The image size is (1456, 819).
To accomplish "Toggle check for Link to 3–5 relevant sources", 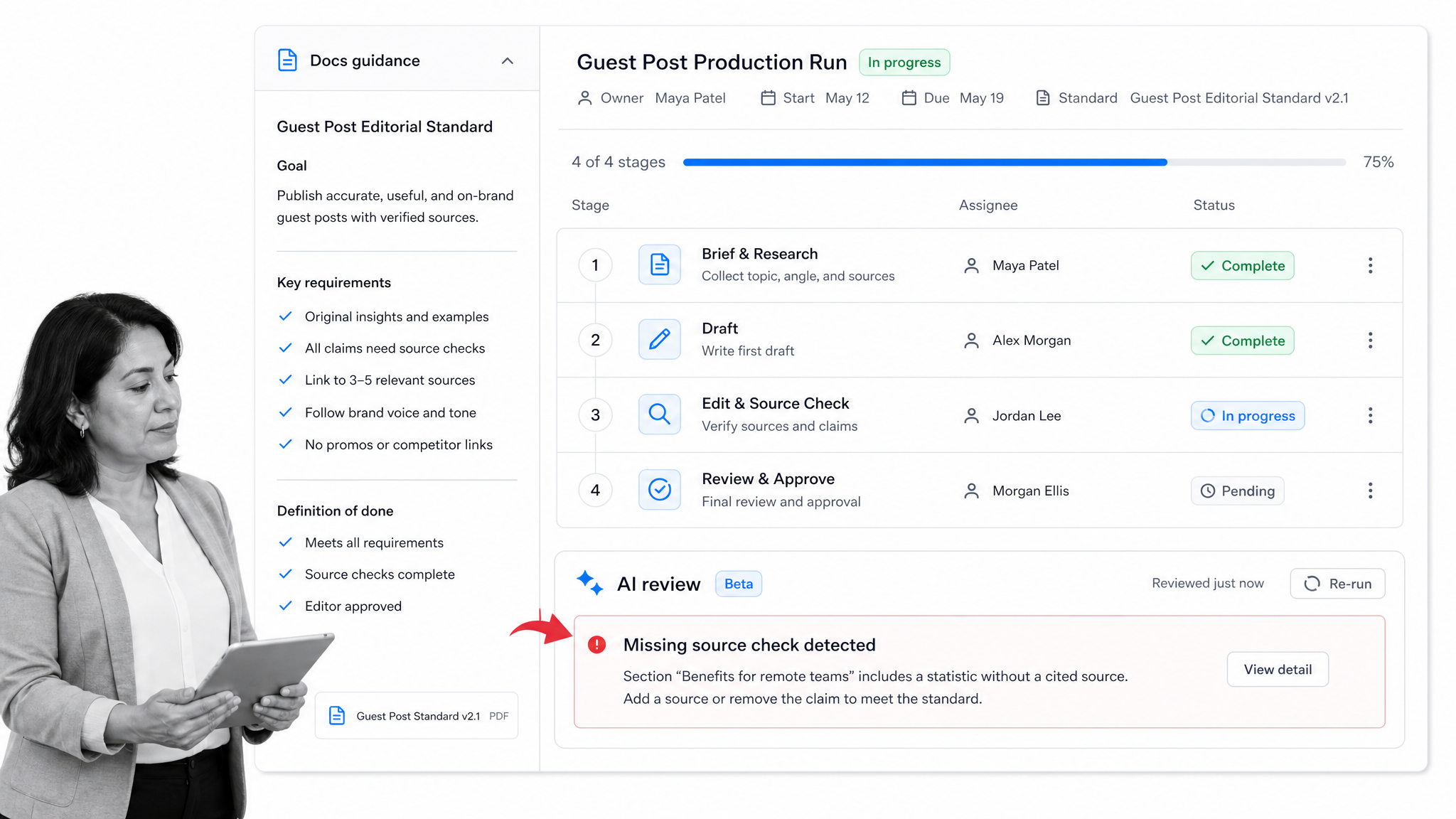I will click(x=286, y=380).
